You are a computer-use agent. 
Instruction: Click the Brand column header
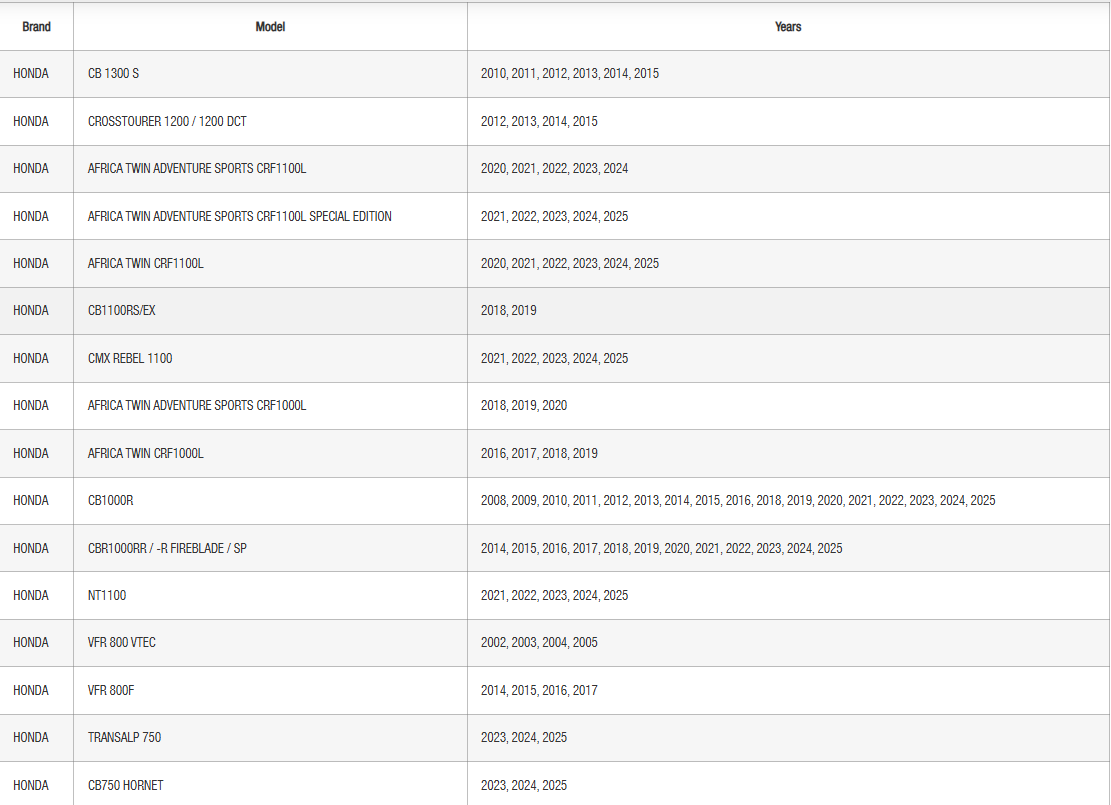click(x=37, y=27)
